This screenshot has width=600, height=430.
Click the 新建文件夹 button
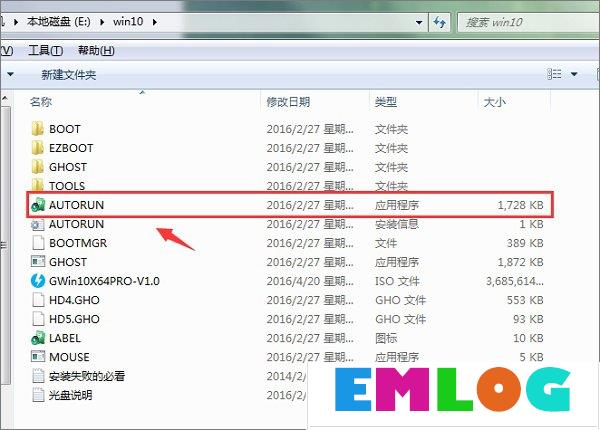68,75
